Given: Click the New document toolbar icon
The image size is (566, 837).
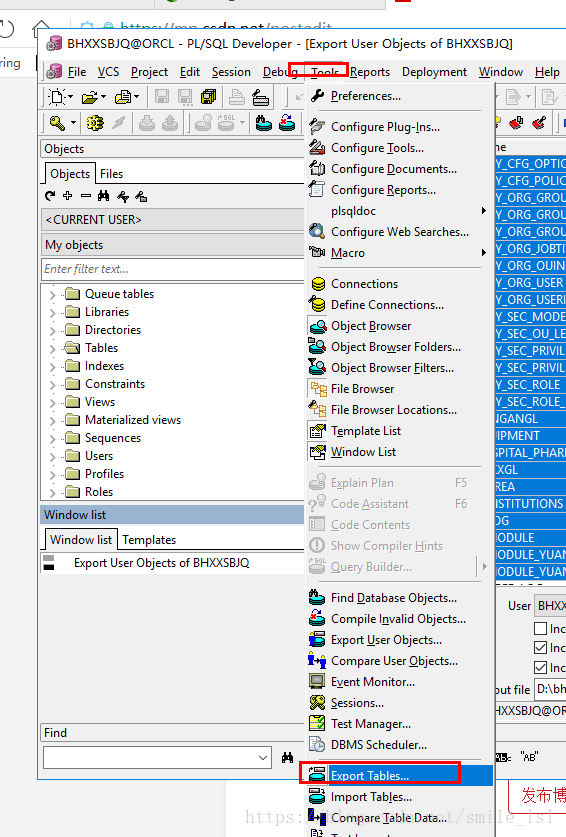Looking at the screenshot, I should pyautogui.click(x=57, y=97).
